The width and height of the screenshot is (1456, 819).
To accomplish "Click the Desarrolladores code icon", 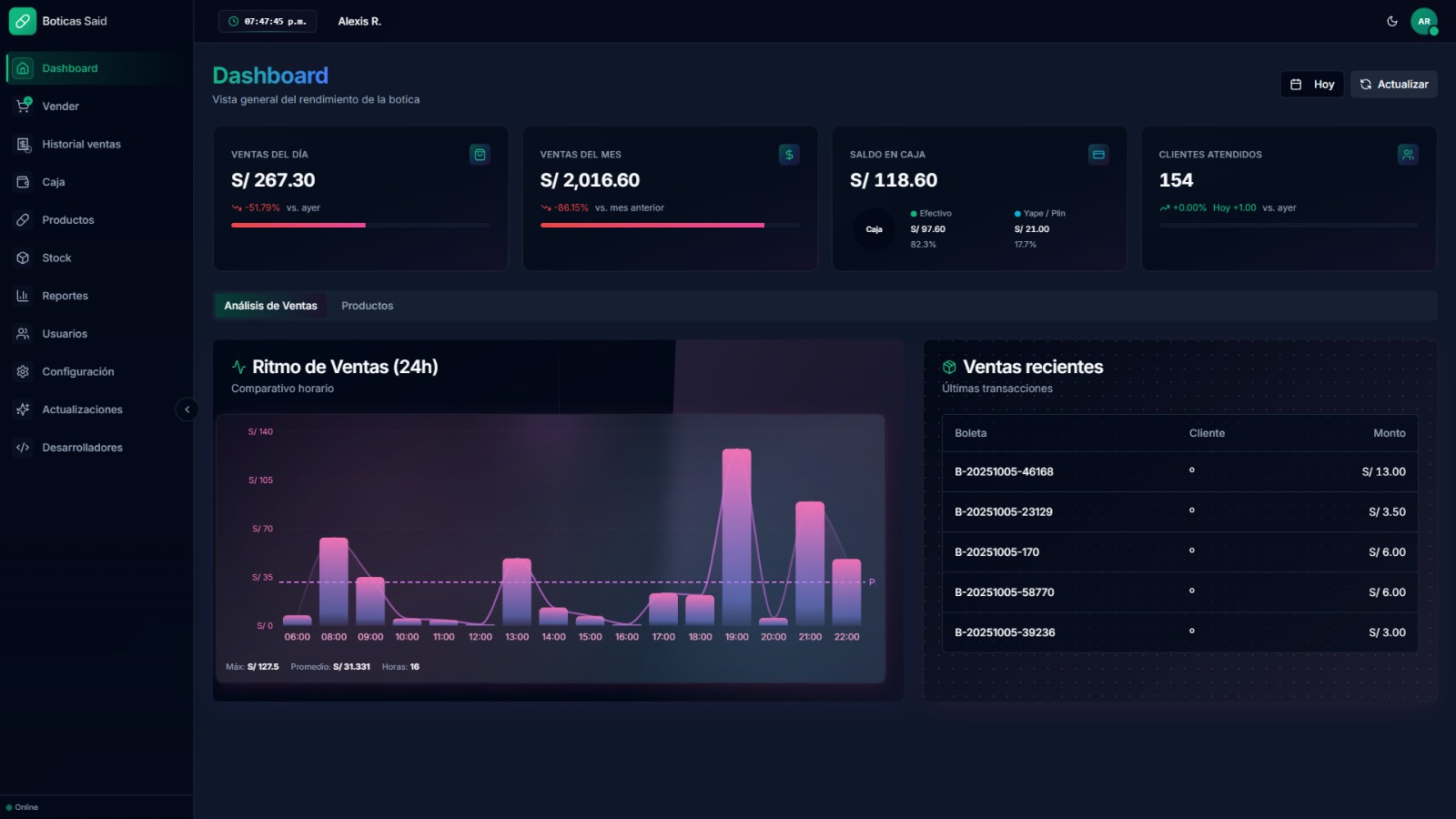I will (24, 448).
